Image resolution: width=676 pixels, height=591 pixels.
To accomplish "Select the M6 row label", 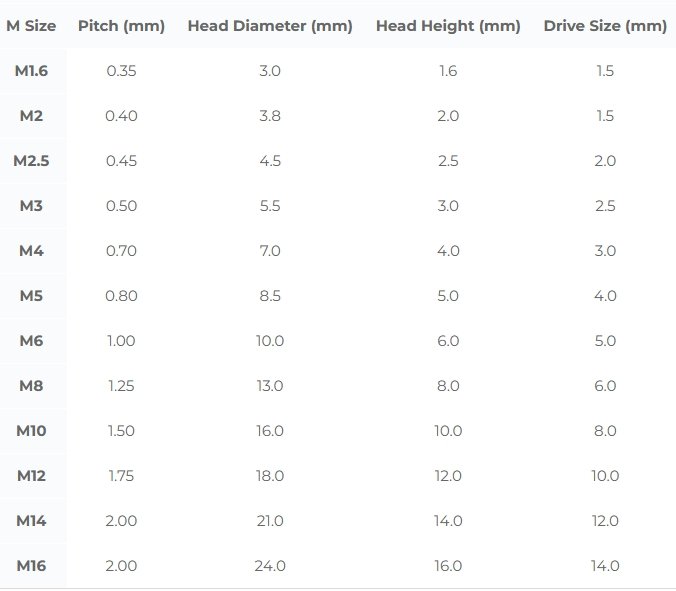I will point(31,341).
